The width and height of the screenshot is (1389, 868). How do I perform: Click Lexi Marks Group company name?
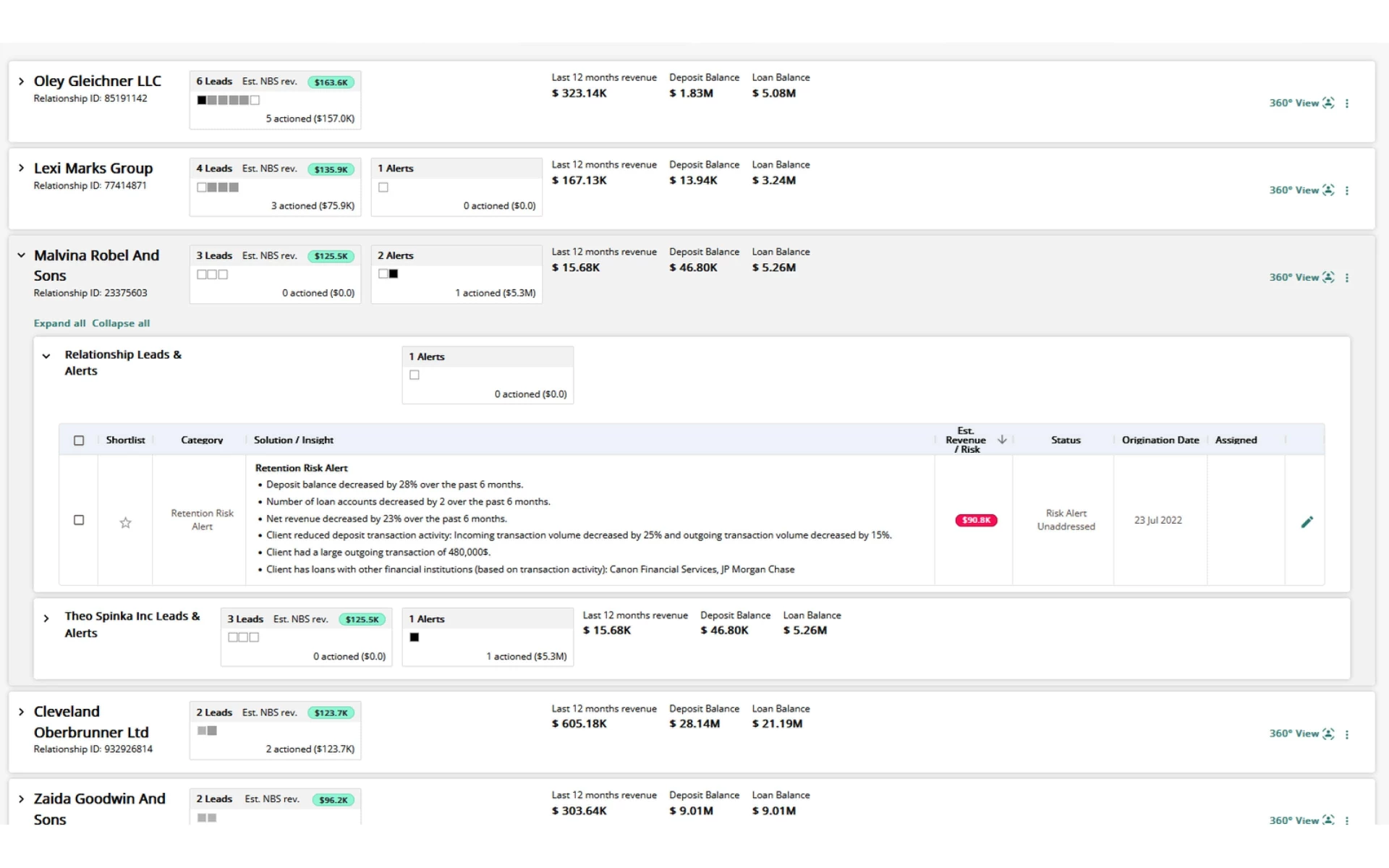pos(93,169)
